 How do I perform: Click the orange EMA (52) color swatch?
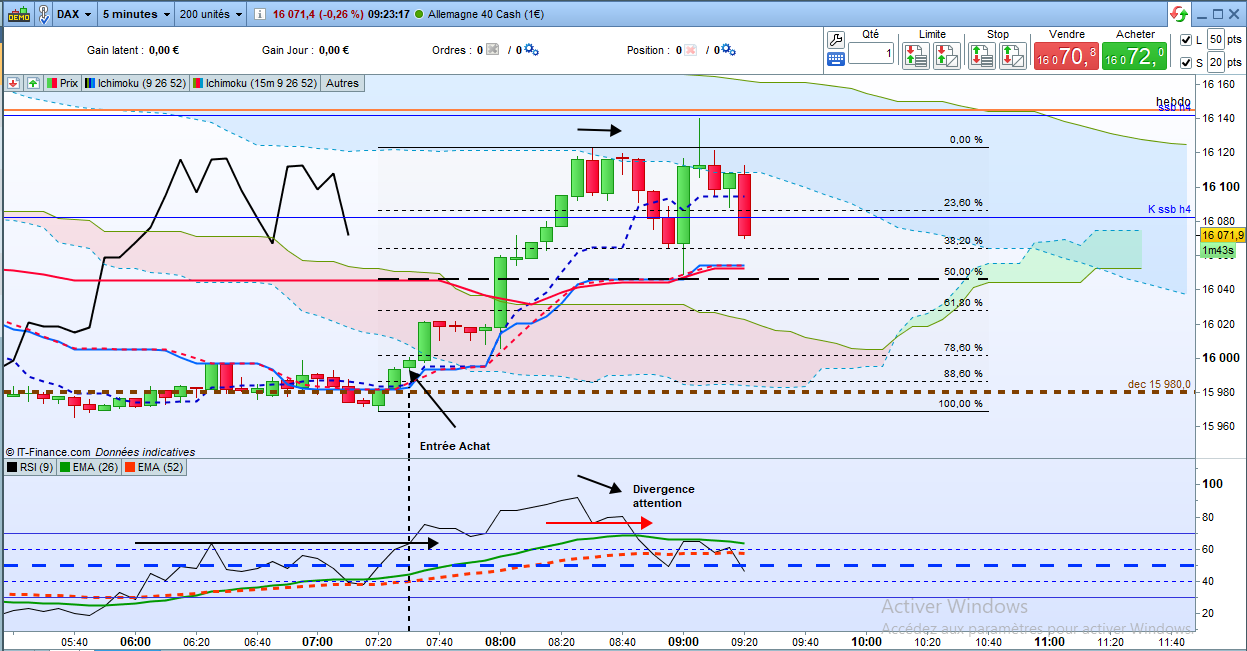tap(130, 467)
